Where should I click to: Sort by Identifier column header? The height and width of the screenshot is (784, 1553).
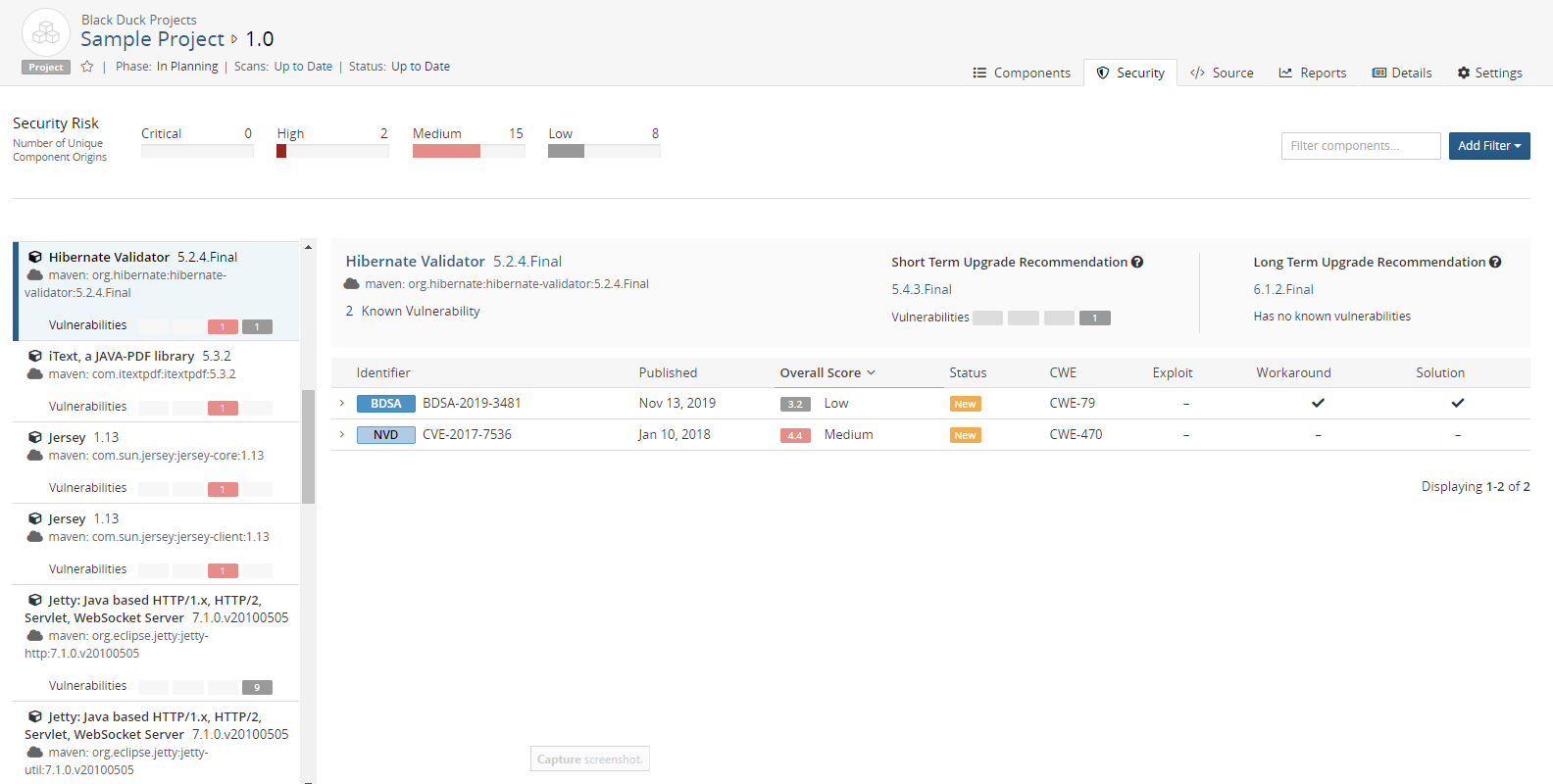(x=383, y=372)
